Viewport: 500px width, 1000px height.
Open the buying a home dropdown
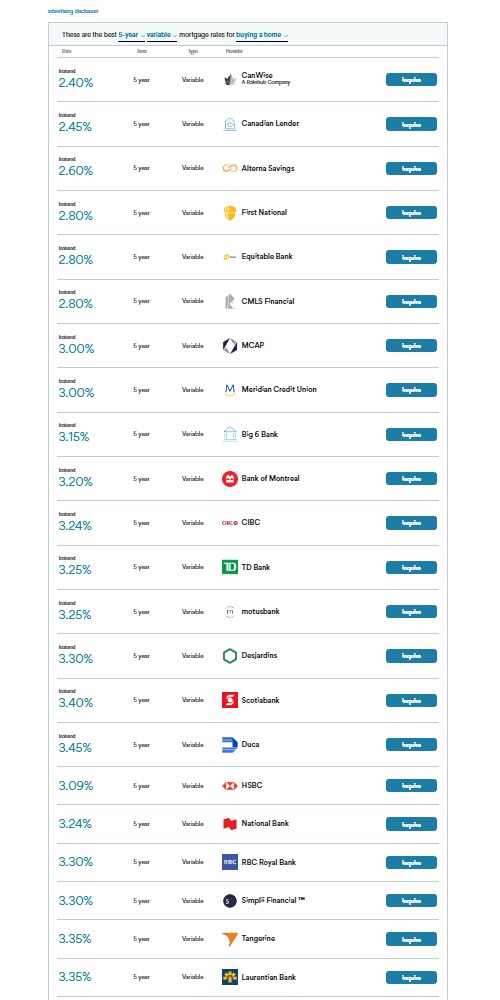261,35
